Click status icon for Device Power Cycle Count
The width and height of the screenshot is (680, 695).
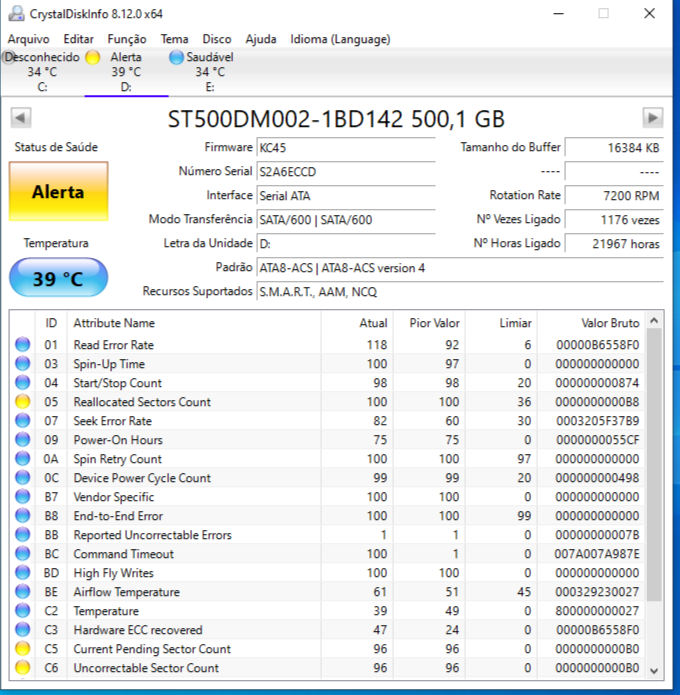(x=23, y=478)
